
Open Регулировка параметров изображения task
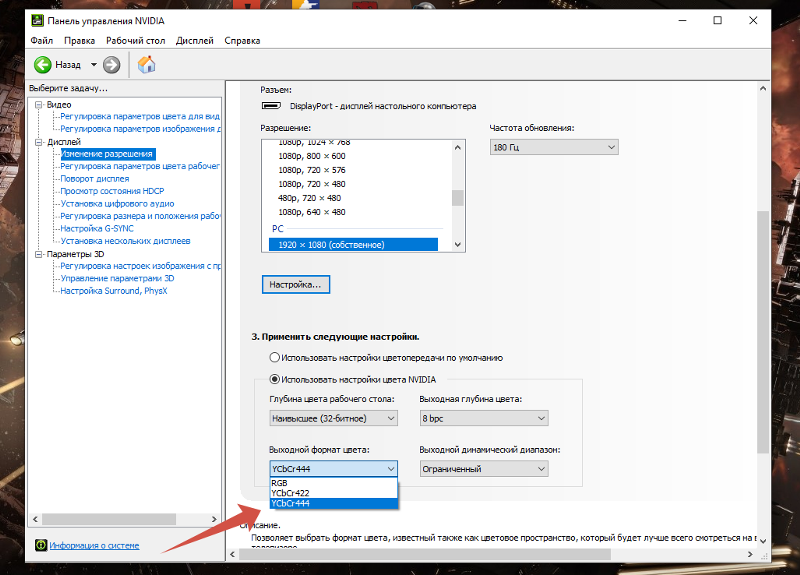click(x=140, y=129)
